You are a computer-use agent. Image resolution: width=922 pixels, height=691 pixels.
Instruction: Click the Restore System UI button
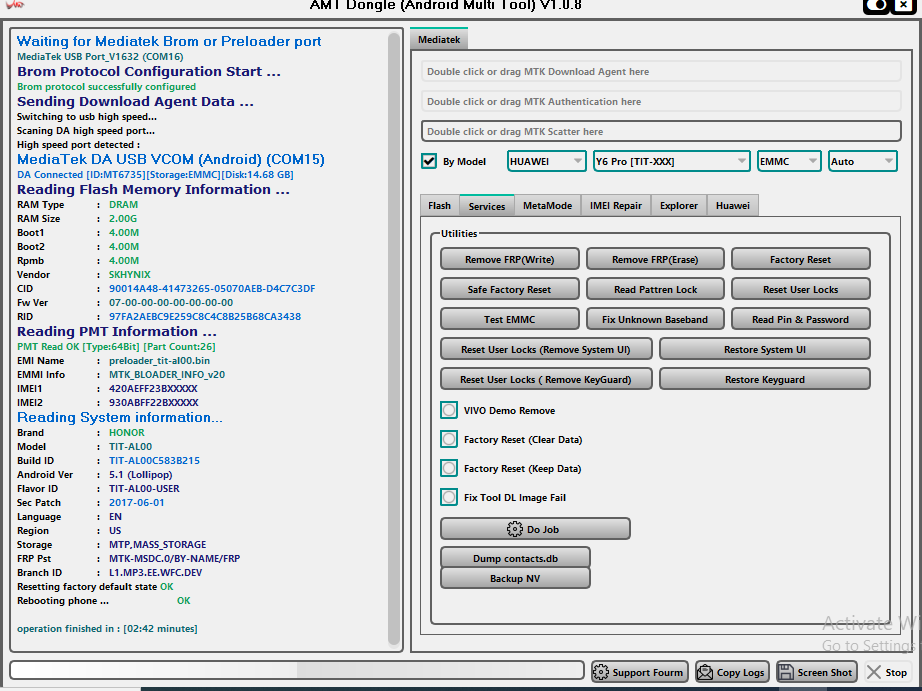(764, 349)
